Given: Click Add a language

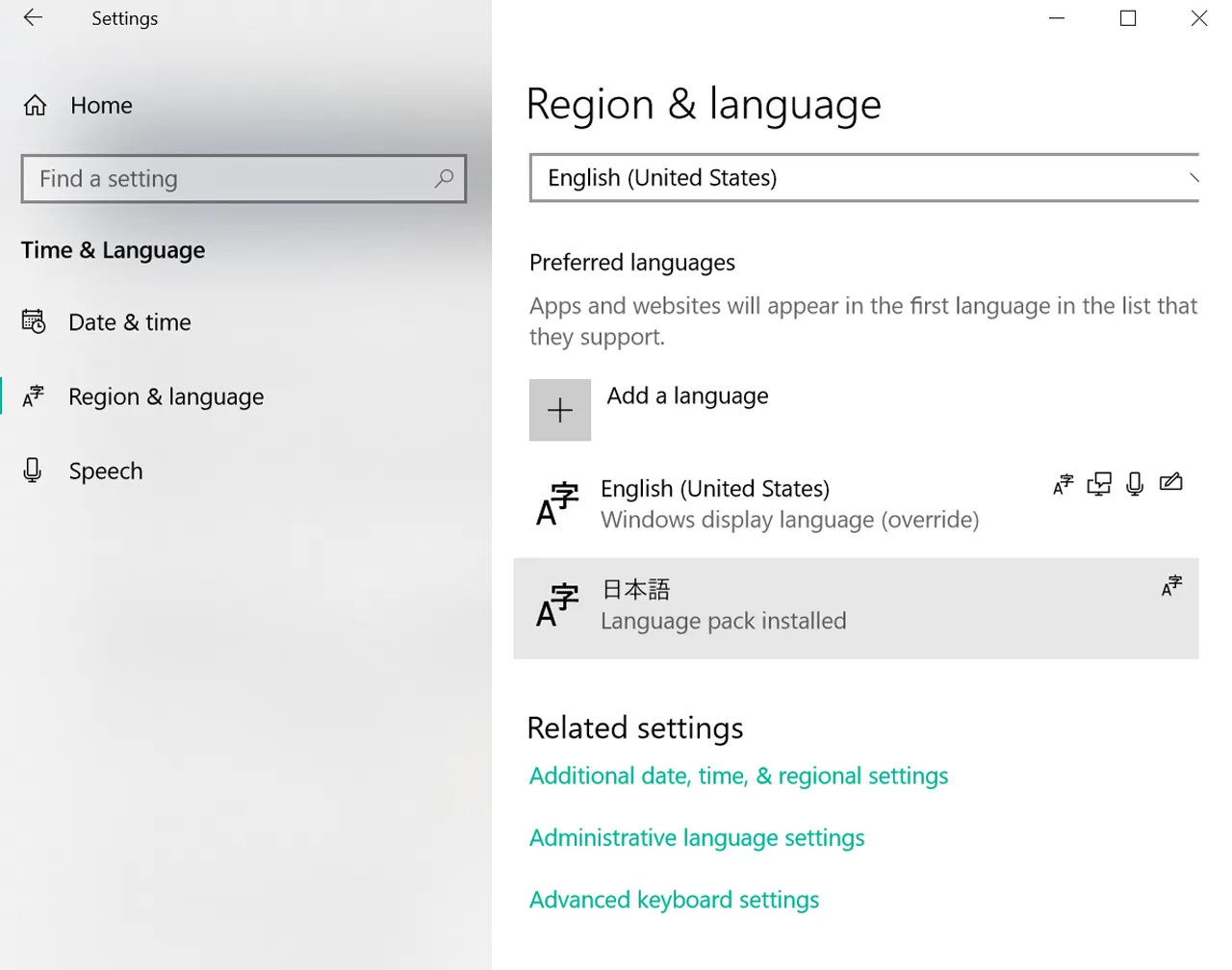Looking at the screenshot, I should (x=686, y=396).
